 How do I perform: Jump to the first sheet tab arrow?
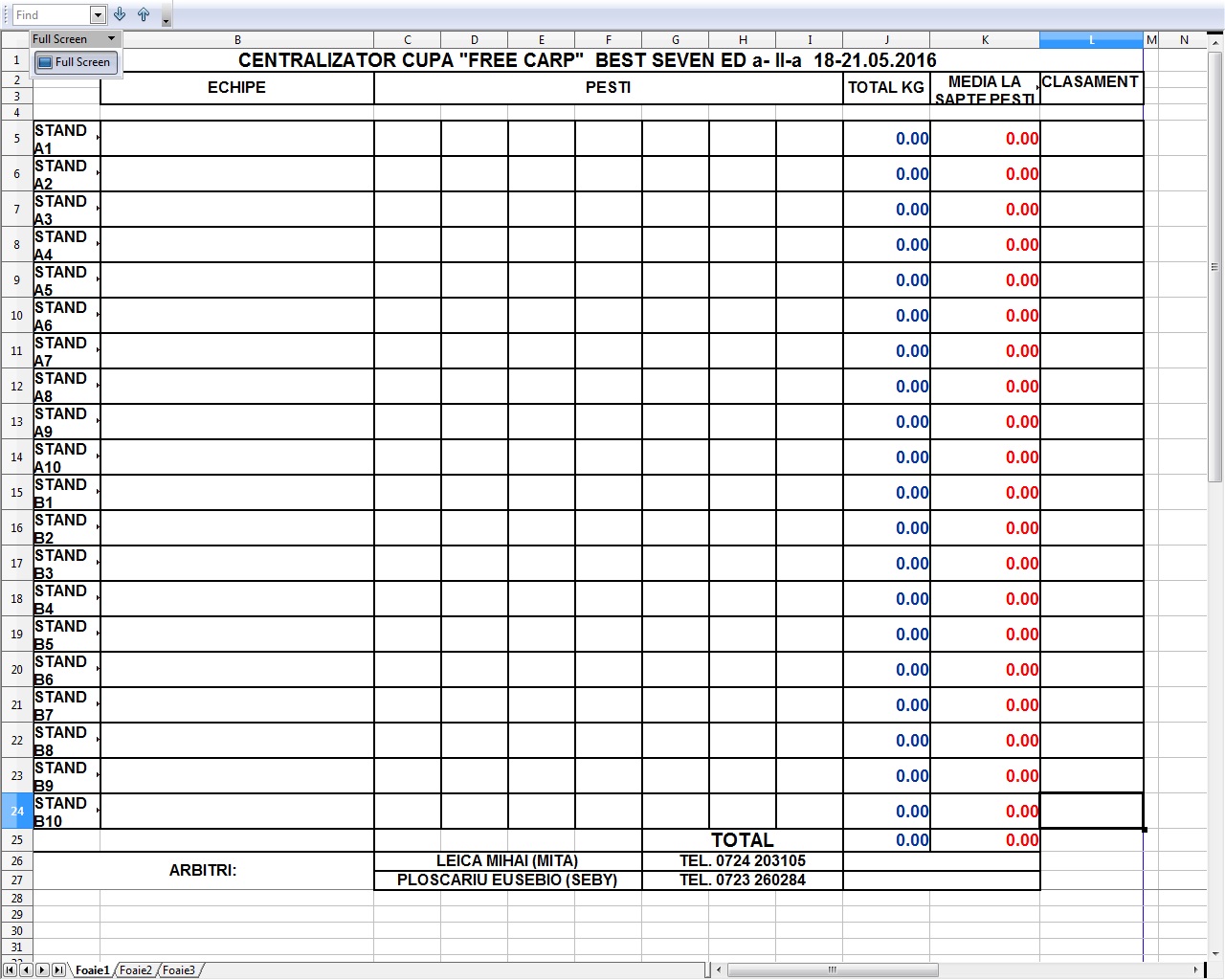click(x=10, y=970)
